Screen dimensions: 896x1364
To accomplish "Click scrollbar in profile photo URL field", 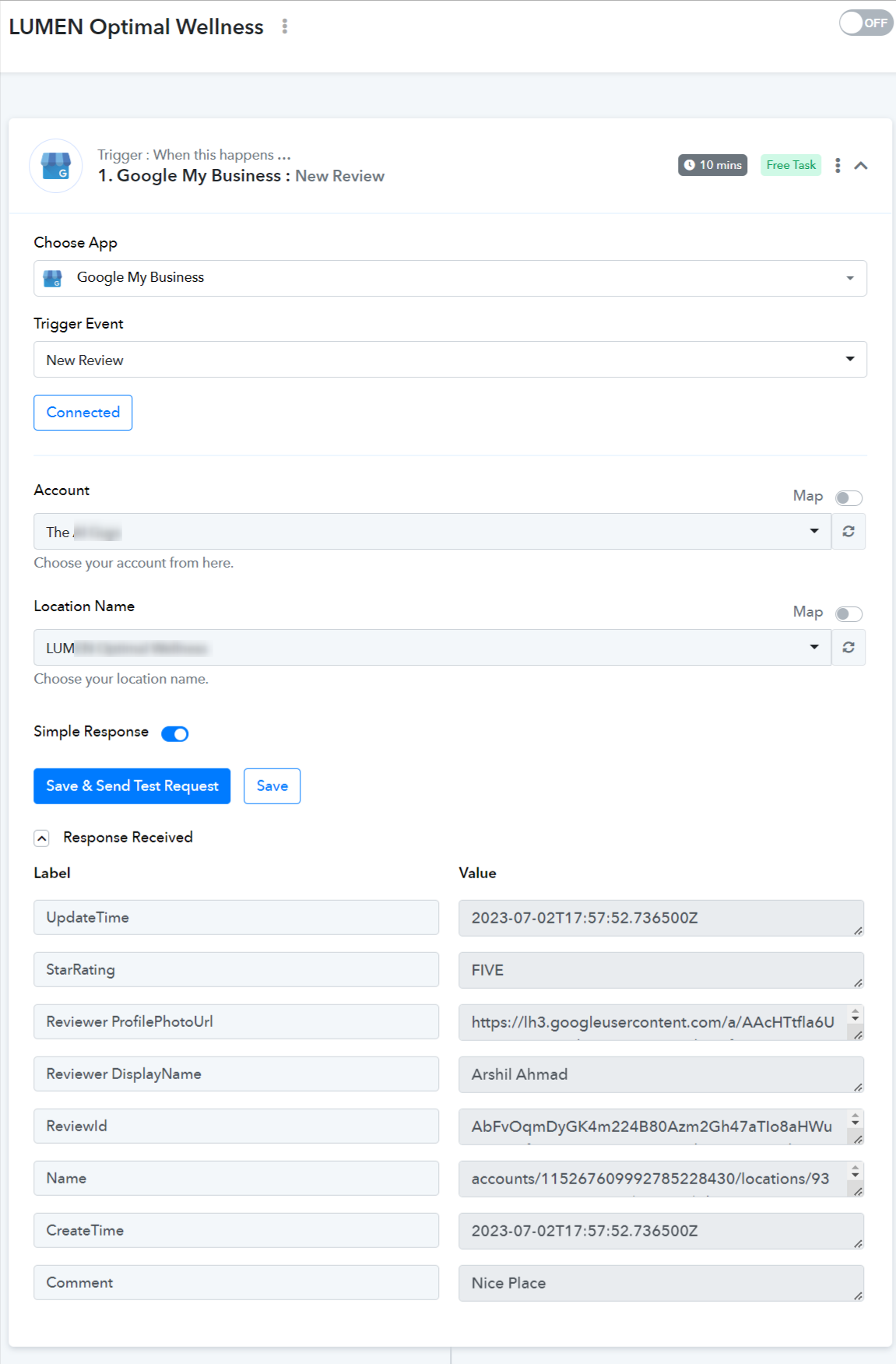I will [x=856, y=1015].
